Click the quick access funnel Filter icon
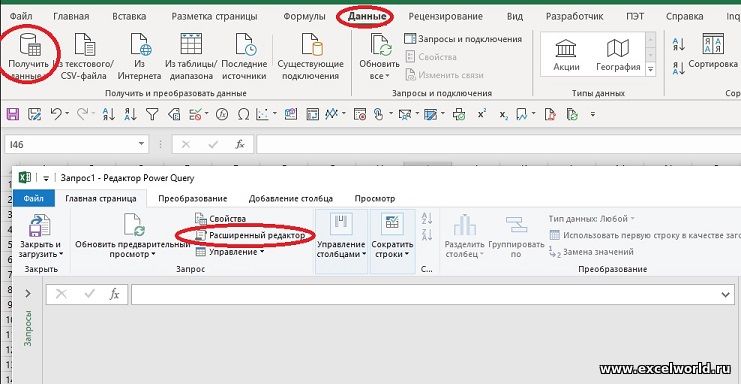 [152, 114]
